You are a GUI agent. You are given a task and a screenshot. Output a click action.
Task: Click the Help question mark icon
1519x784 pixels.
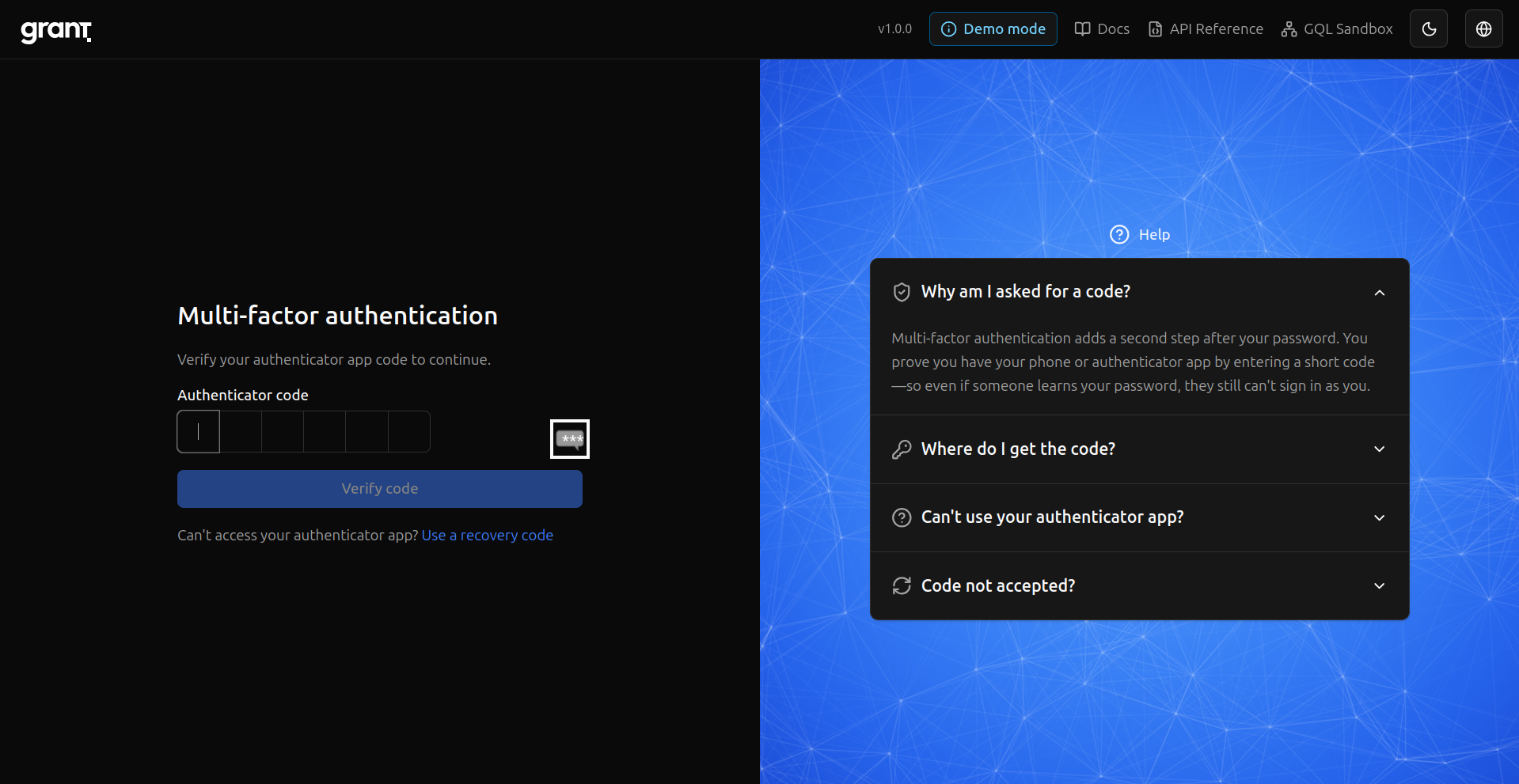point(1119,235)
